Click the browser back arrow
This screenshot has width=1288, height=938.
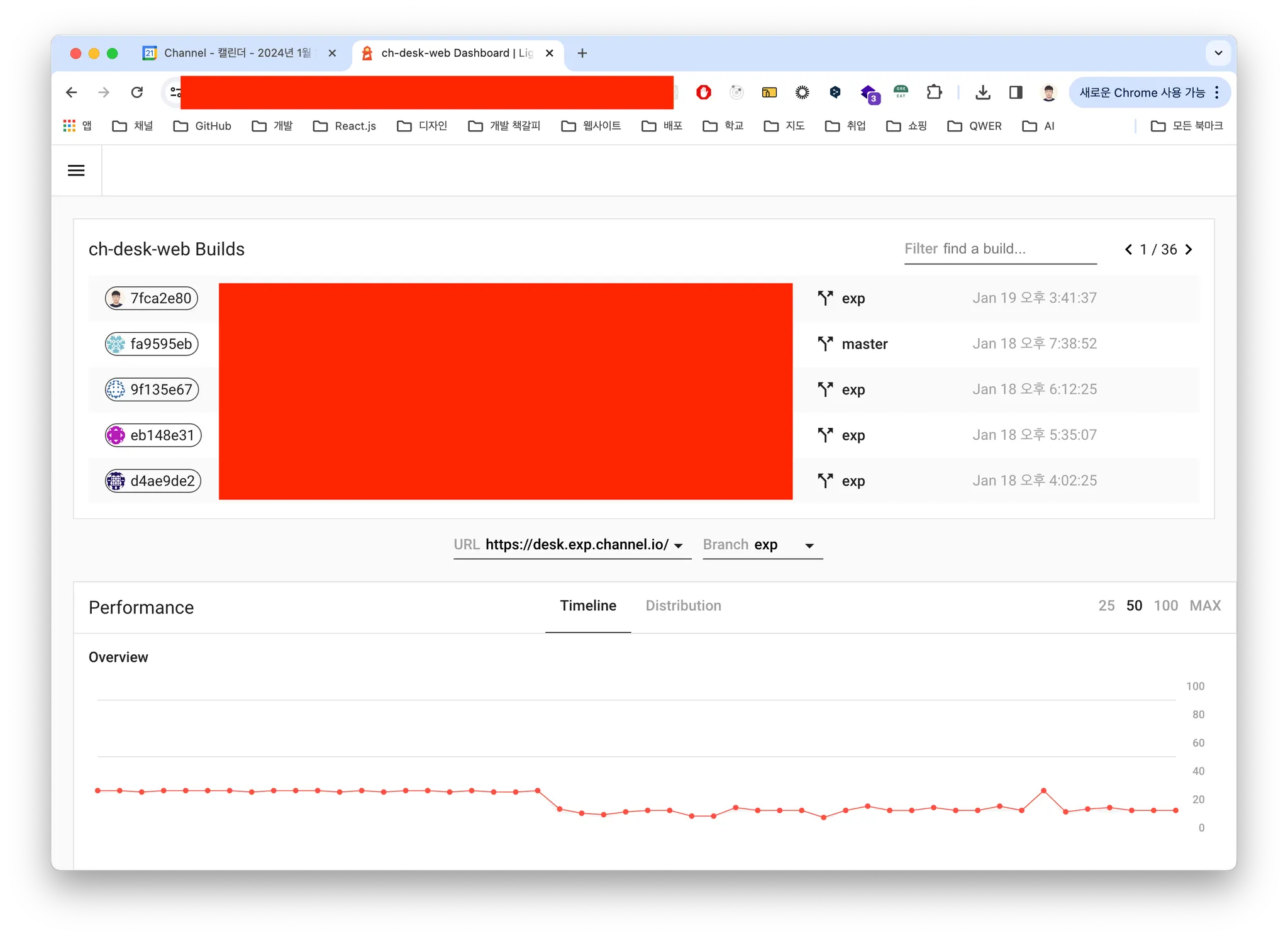point(72,92)
